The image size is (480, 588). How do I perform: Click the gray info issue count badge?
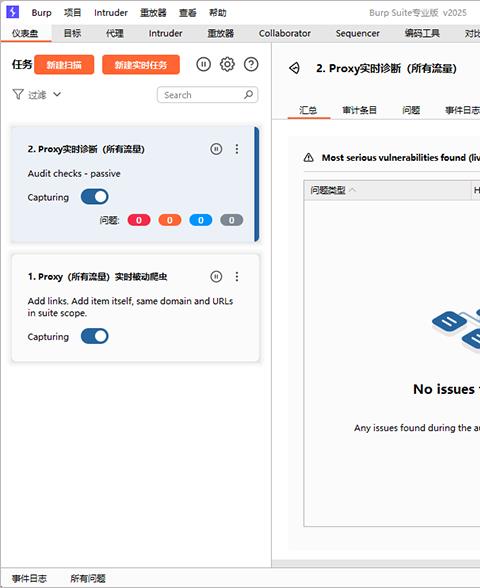231,220
